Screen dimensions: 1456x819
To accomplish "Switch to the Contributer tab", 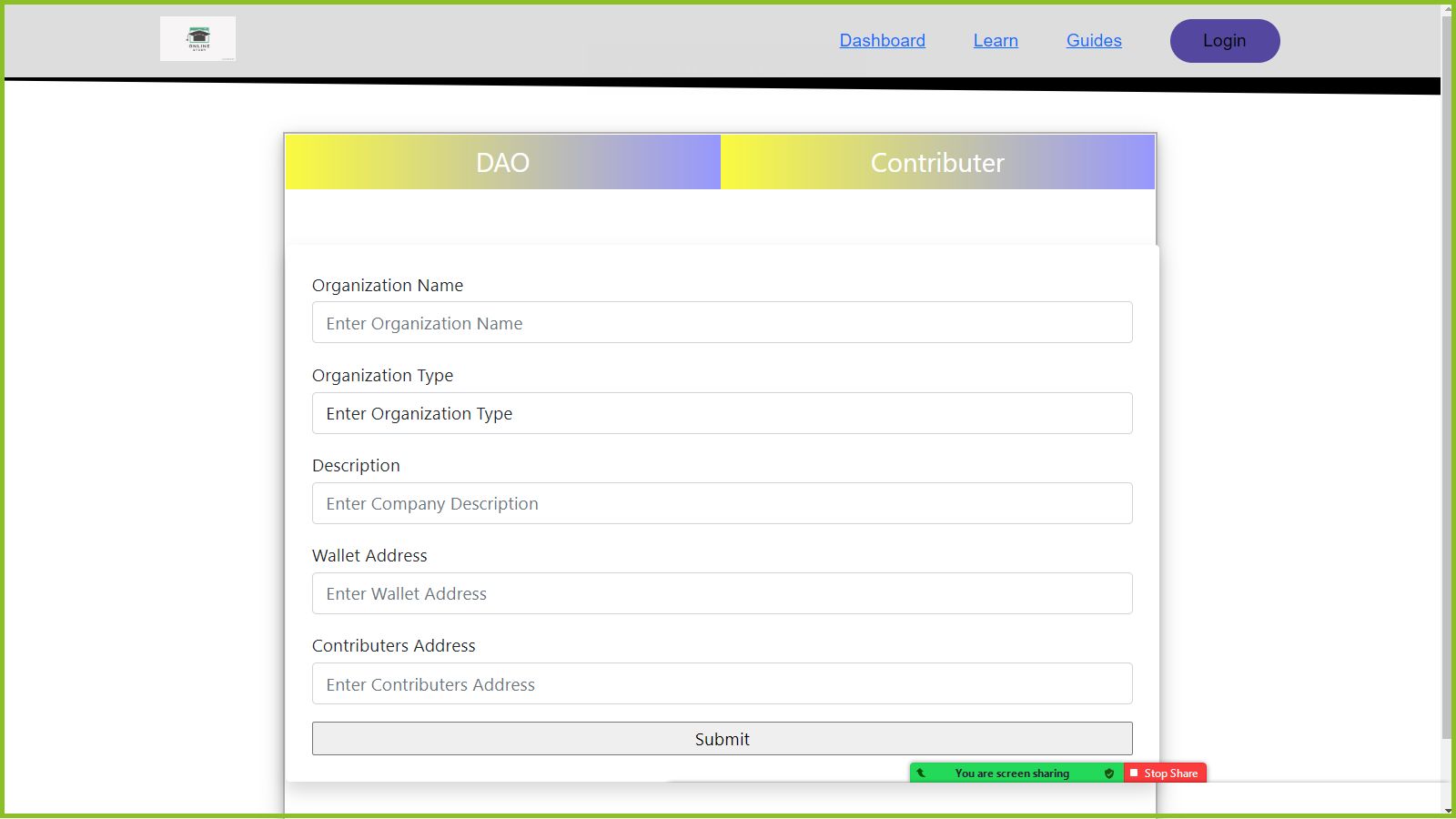I will click(x=937, y=162).
